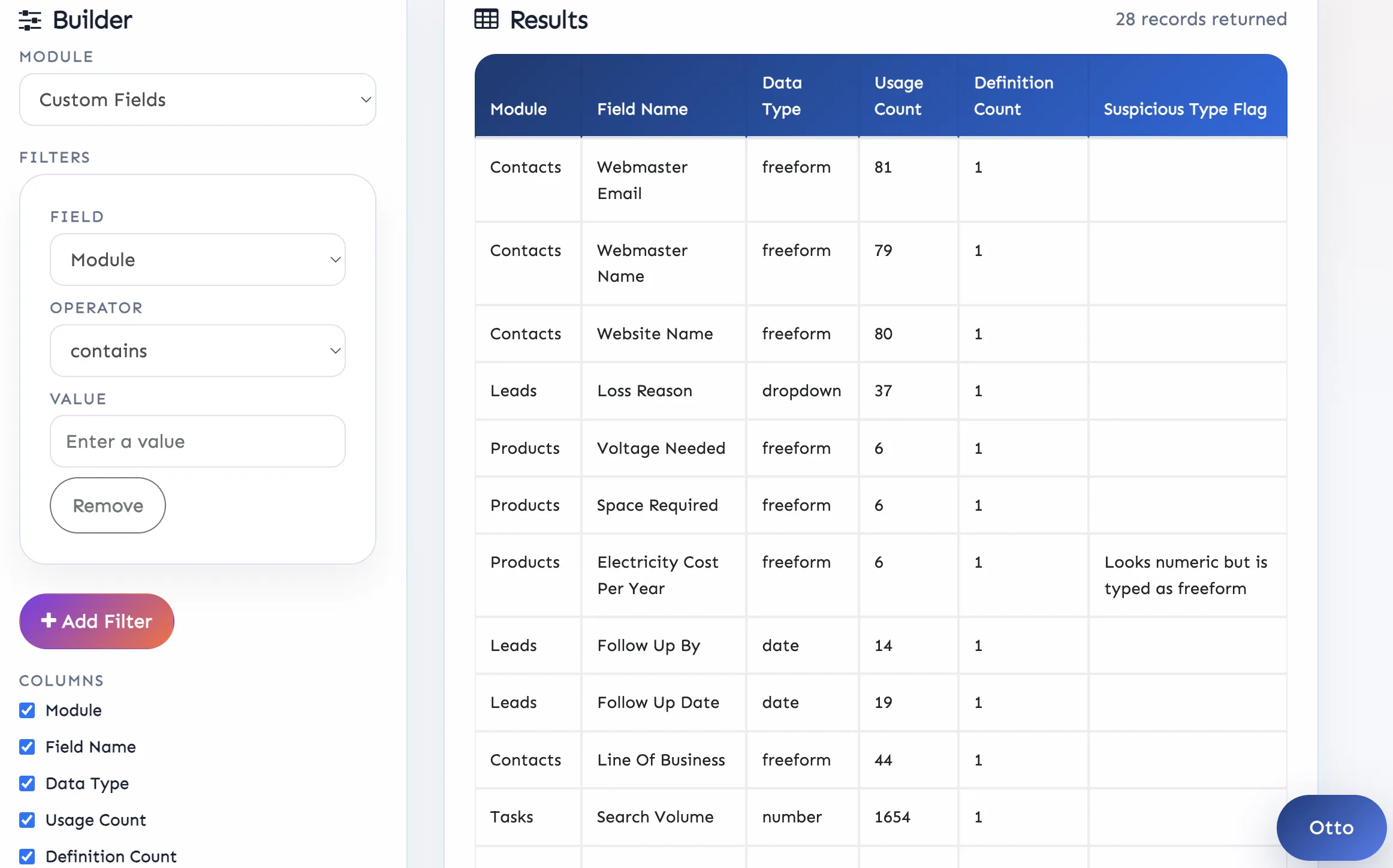This screenshot has height=868, width=1393.
Task: Click the Follow Up Date cell
Action: pyautogui.click(x=664, y=703)
